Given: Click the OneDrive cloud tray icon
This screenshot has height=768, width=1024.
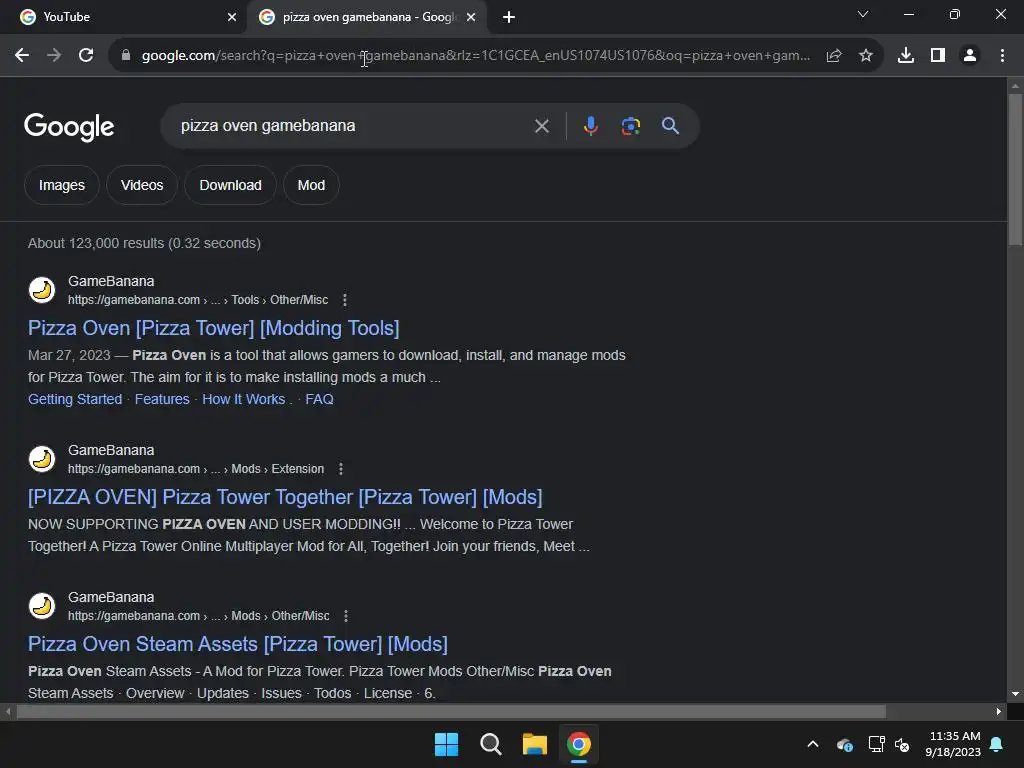Looking at the screenshot, I should [845, 744].
